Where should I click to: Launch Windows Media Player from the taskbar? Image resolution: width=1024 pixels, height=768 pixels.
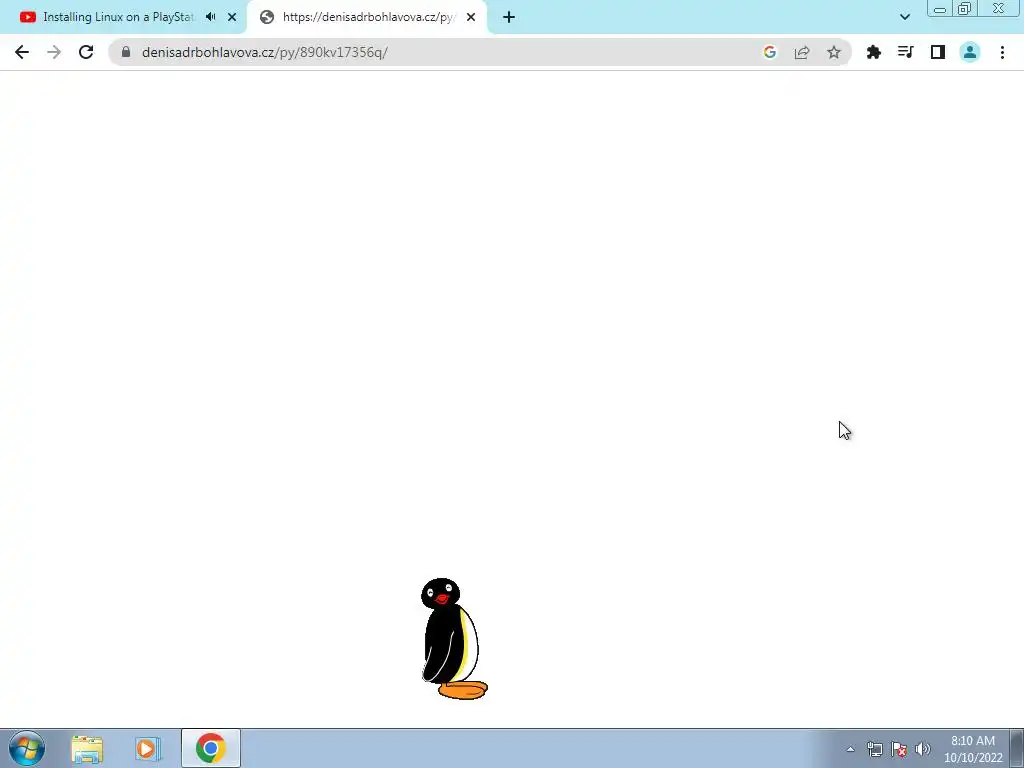point(148,749)
